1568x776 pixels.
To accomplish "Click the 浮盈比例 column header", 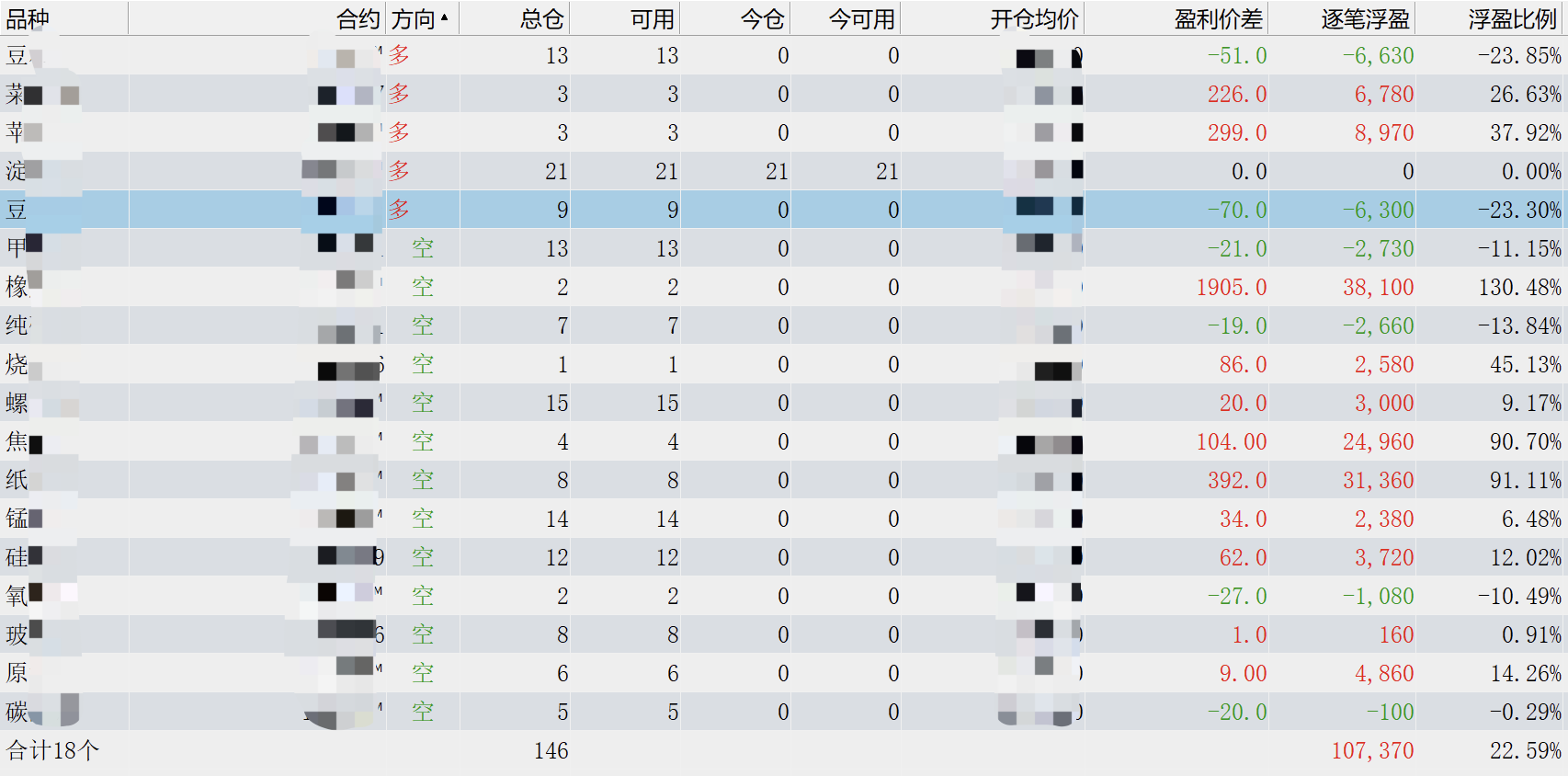I will [1512, 18].
